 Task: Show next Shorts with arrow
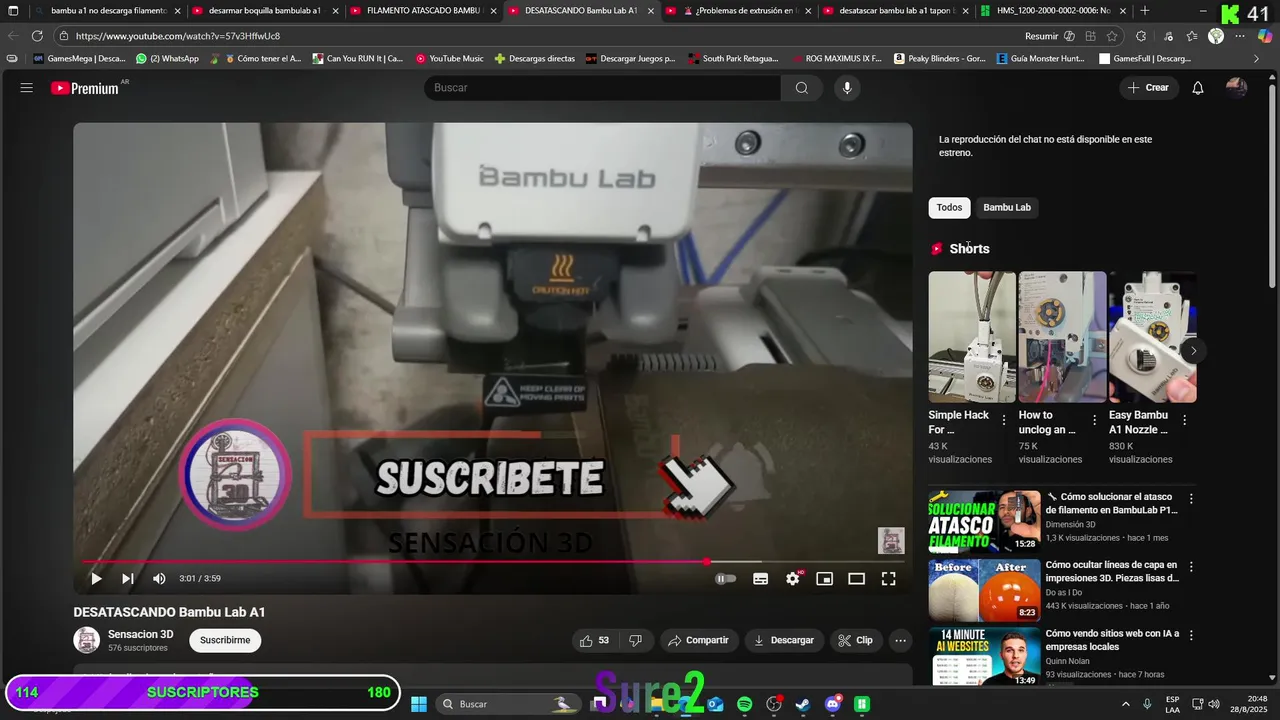pos(1193,351)
